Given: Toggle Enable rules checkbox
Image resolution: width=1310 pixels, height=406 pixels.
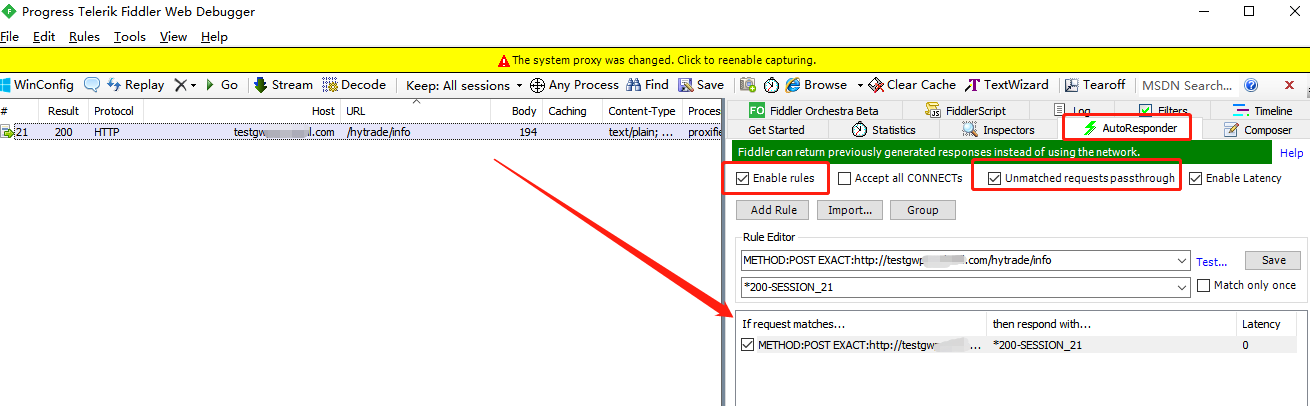Looking at the screenshot, I should 742,178.
